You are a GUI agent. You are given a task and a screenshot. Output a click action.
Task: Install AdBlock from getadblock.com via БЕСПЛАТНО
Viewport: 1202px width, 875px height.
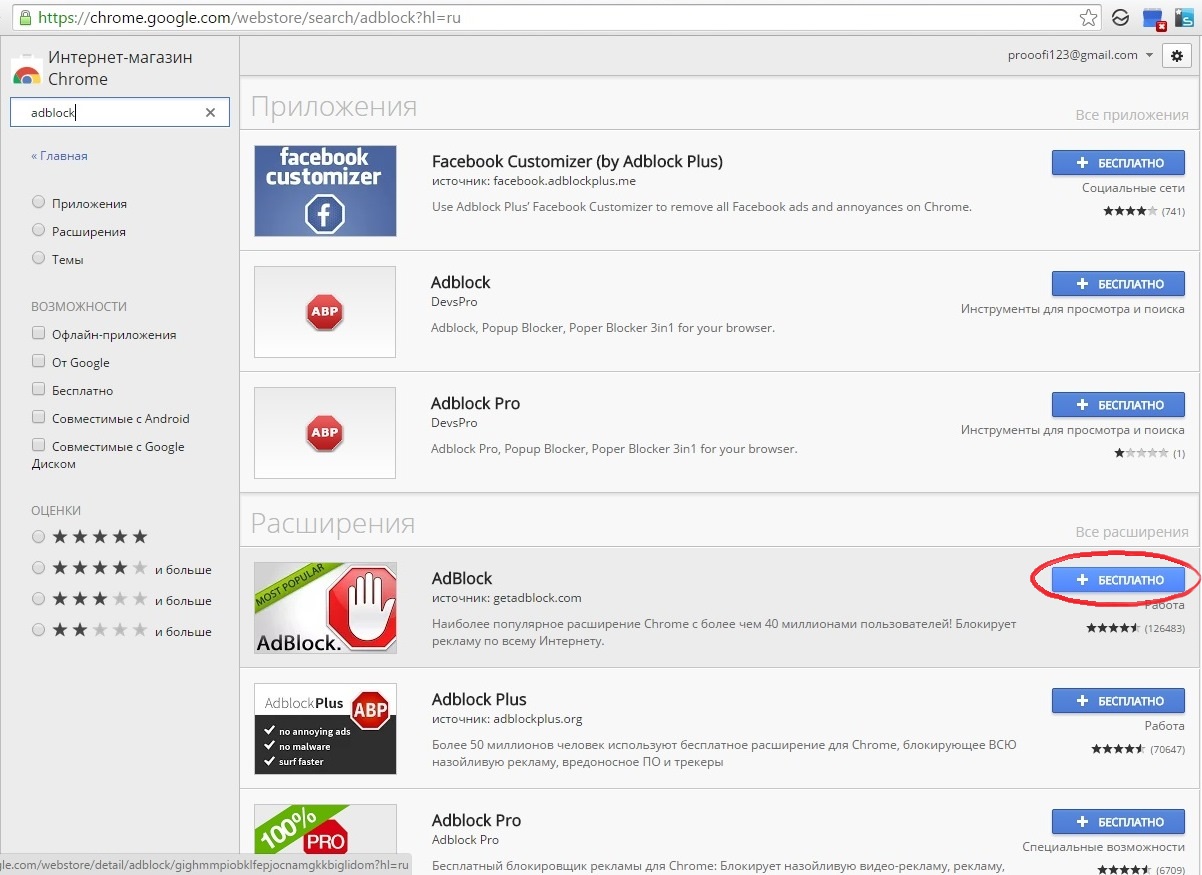1118,580
